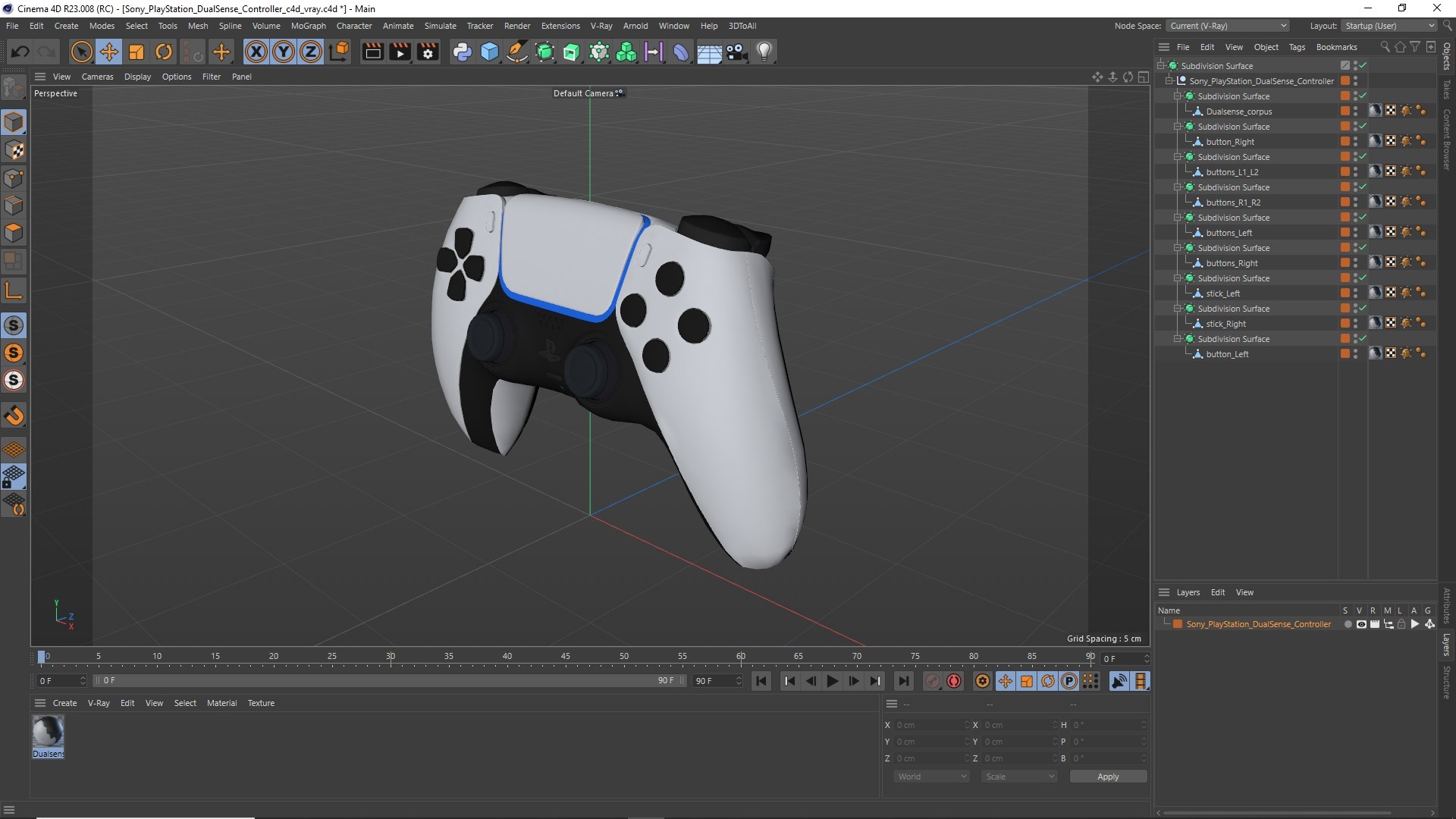1456x819 pixels.
Task: Collapse Subdivision Surface above button_Right
Action: (x=1178, y=127)
